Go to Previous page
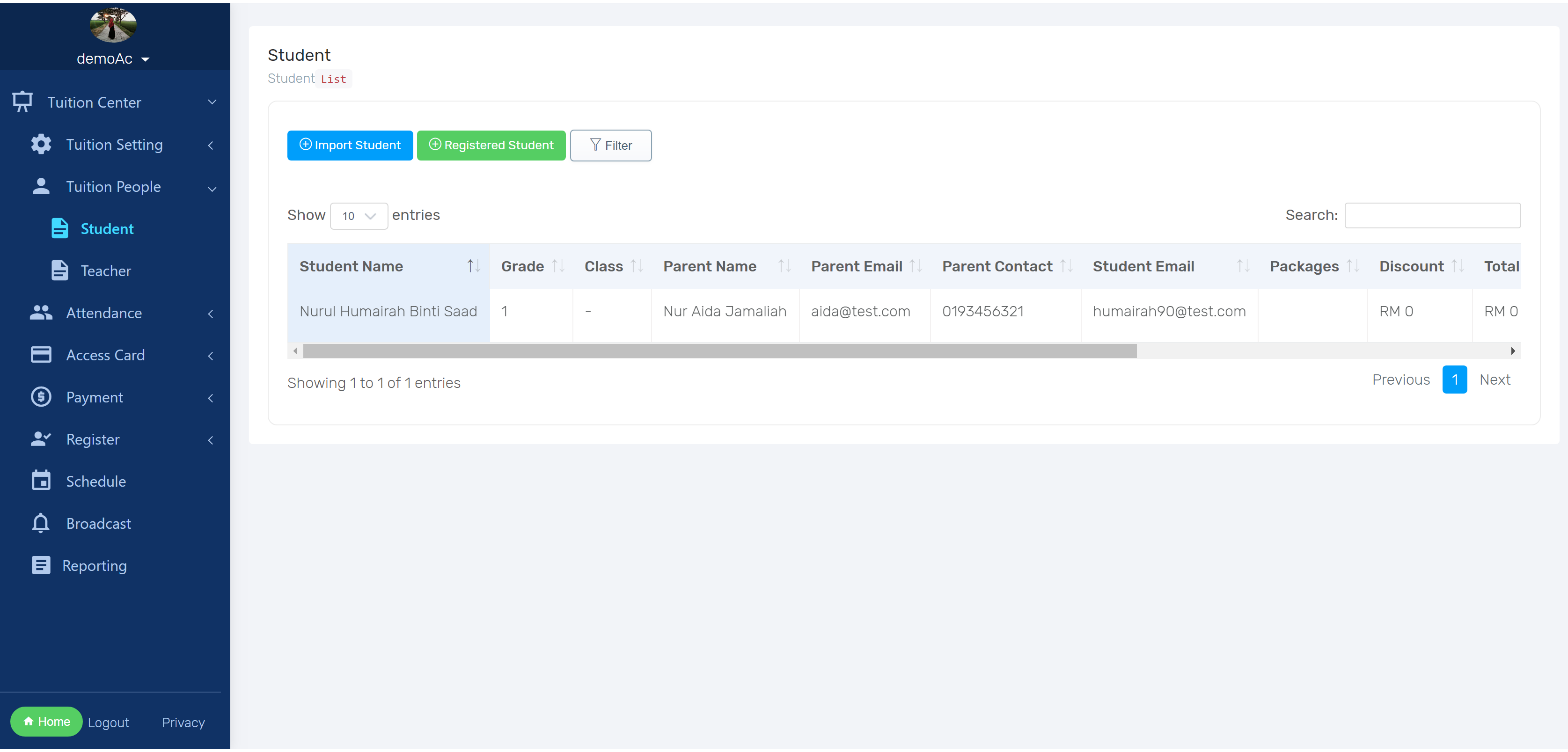Image resolution: width=1568 pixels, height=752 pixels. (1400, 380)
